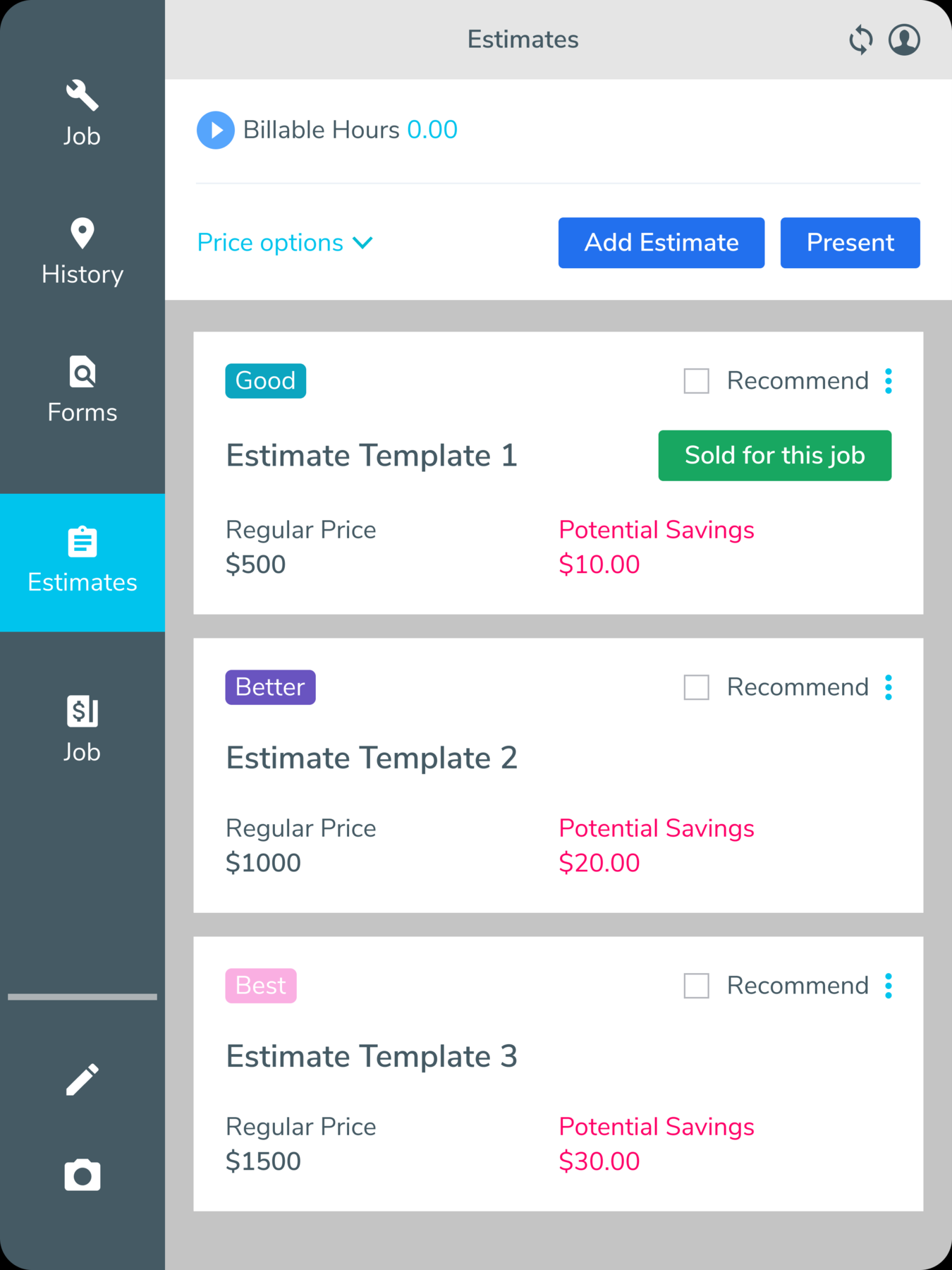Select the pencil edit icon in sidebar

[x=82, y=1078]
